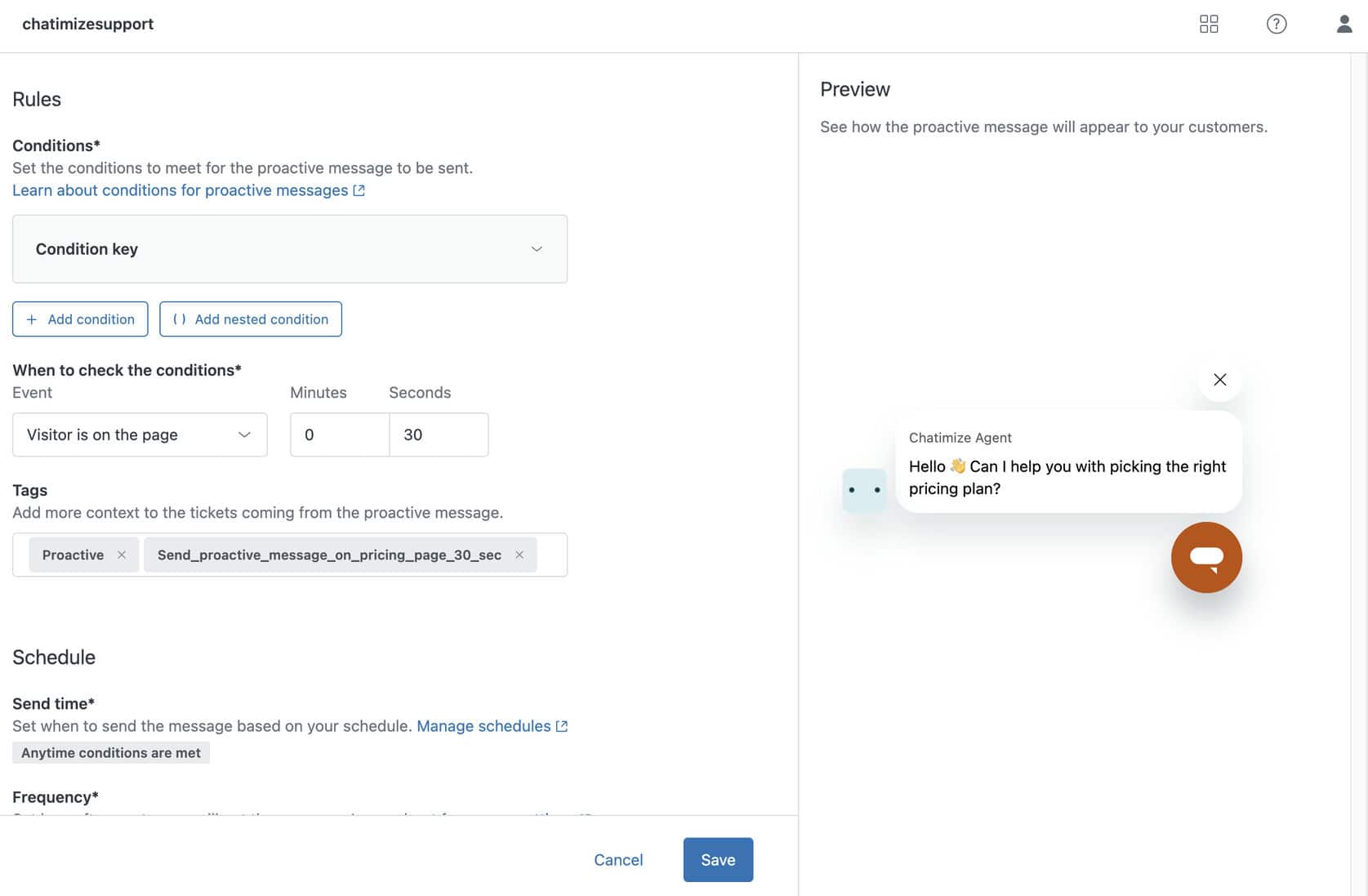Open the products grid icon

[1209, 24]
